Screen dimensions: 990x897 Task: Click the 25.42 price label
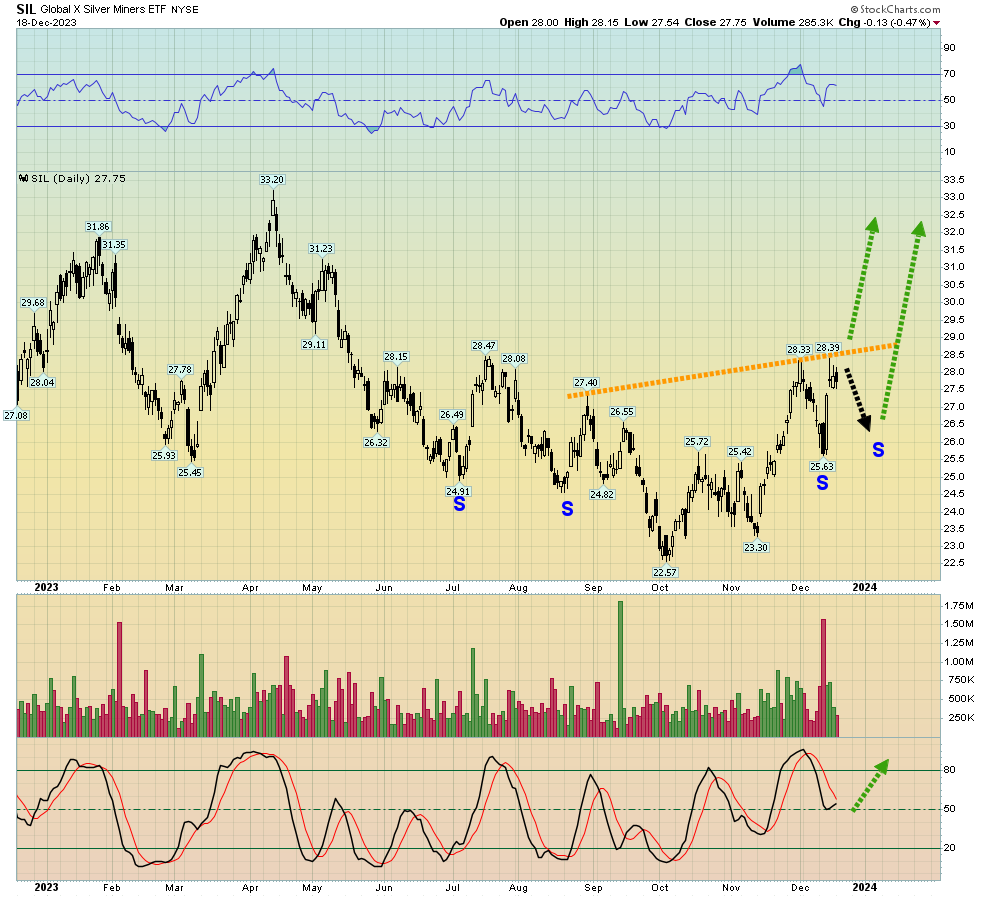pyautogui.click(x=740, y=451)
